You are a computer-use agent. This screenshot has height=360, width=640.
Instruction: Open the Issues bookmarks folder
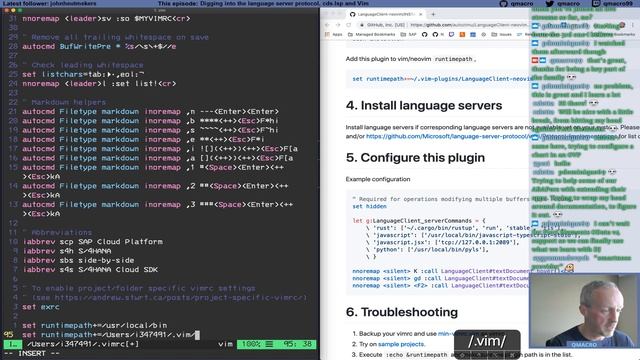click(x=502, y=35)
